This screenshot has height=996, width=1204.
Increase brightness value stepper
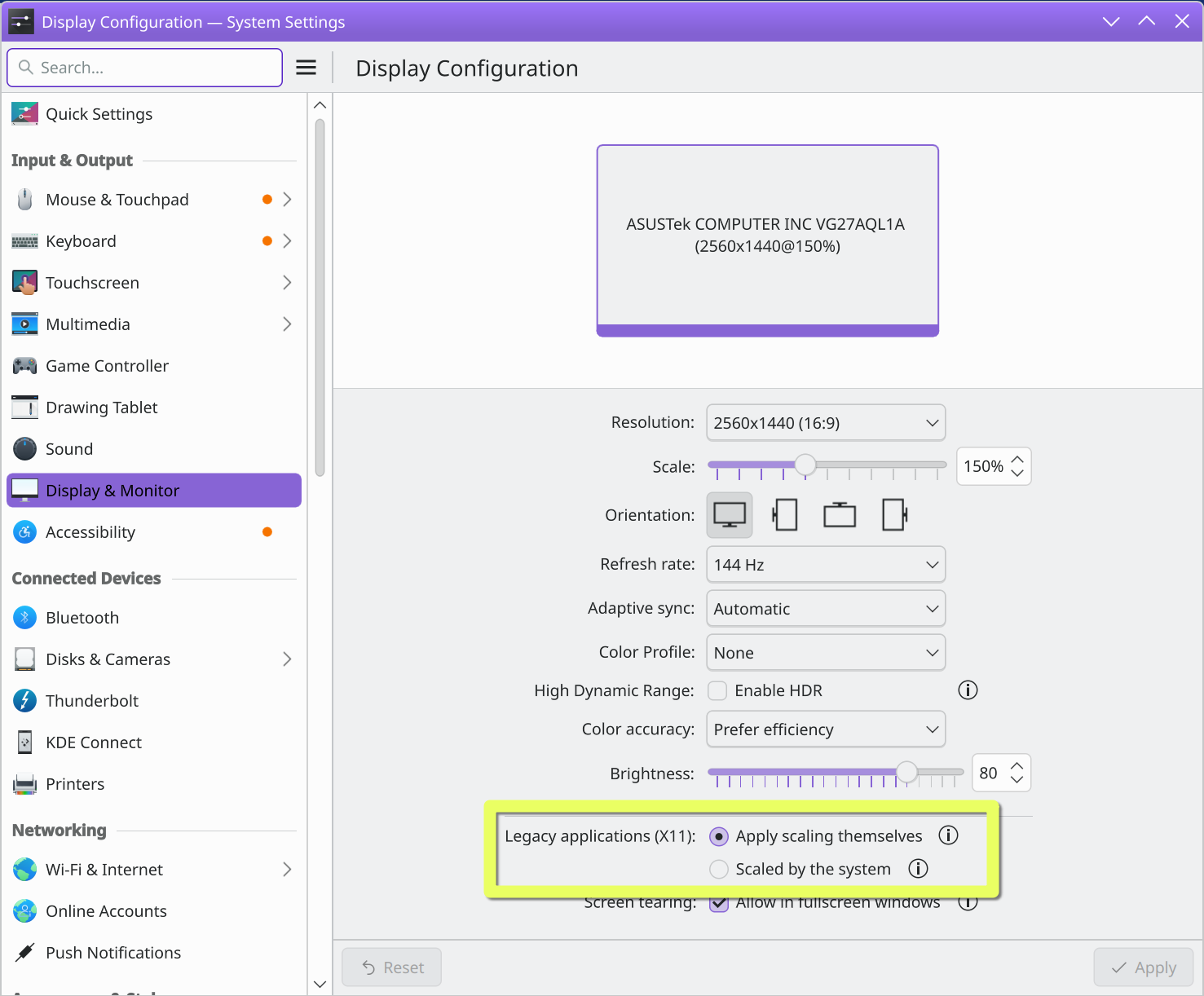point(1017,766)
